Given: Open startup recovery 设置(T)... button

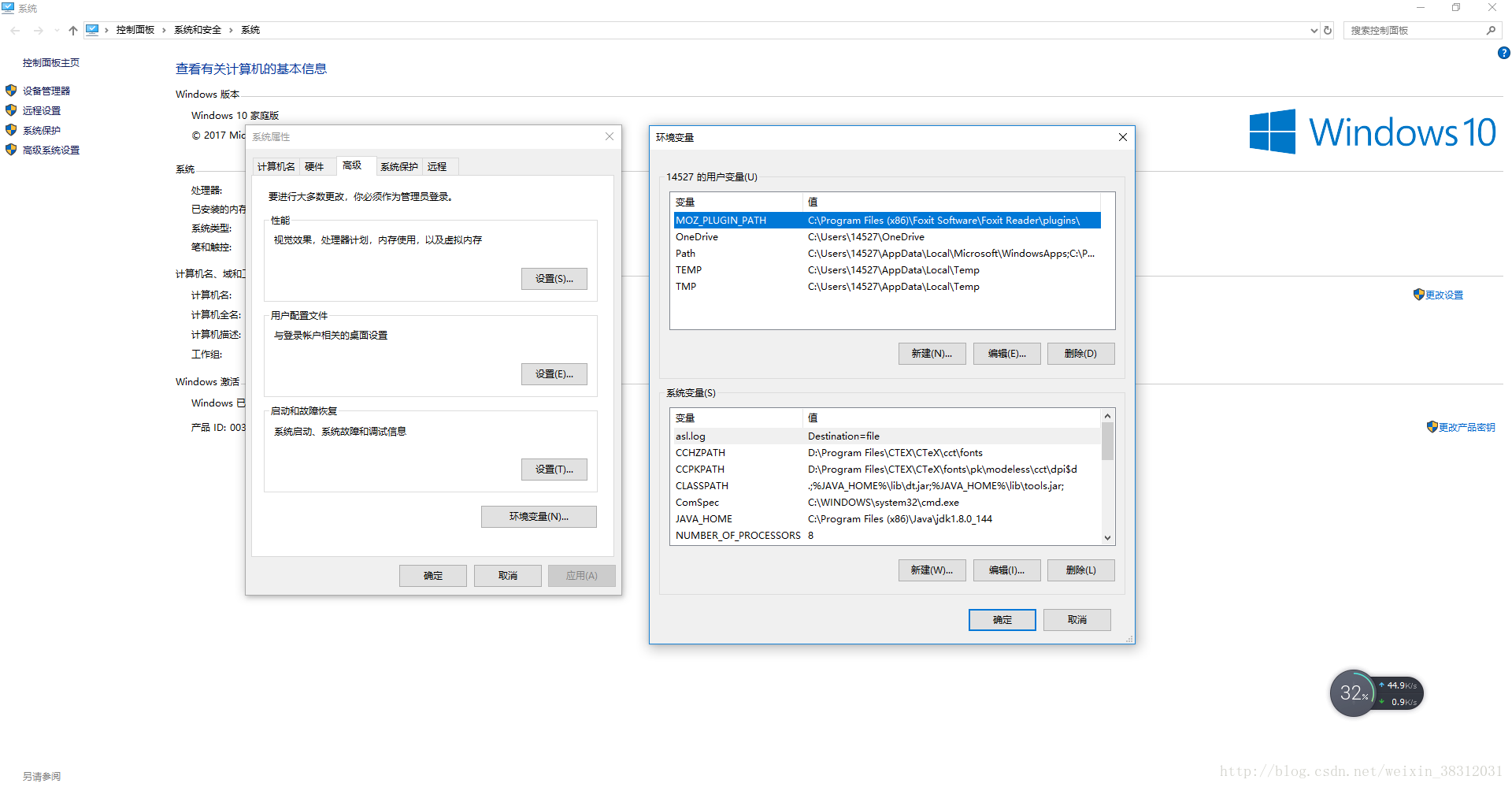Looking at the screenshot, I should click(x=554, y=470).
